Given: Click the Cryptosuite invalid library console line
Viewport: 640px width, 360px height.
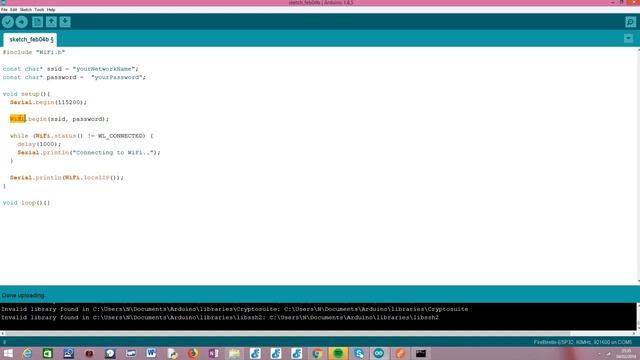Looking at the screenshot, I should click(x=234, y=309).
